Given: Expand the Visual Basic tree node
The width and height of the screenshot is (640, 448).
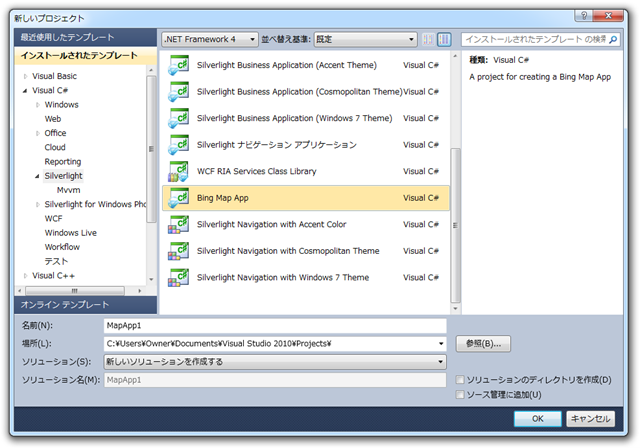Looking at the screenshot, I should [25, 76].
